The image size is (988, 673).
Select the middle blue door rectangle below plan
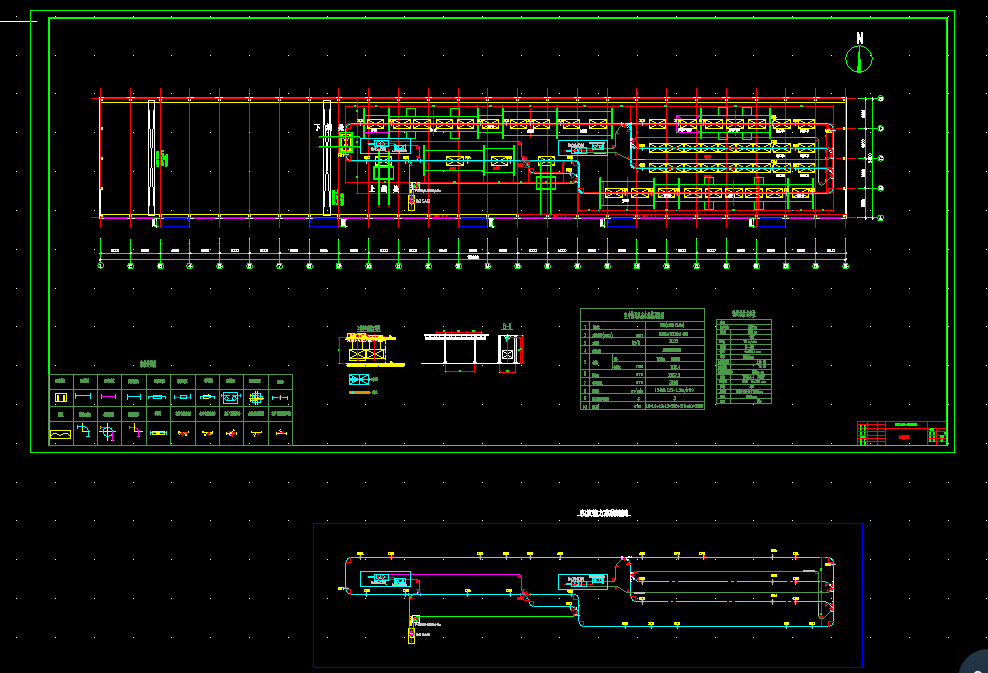pos(473,222)
